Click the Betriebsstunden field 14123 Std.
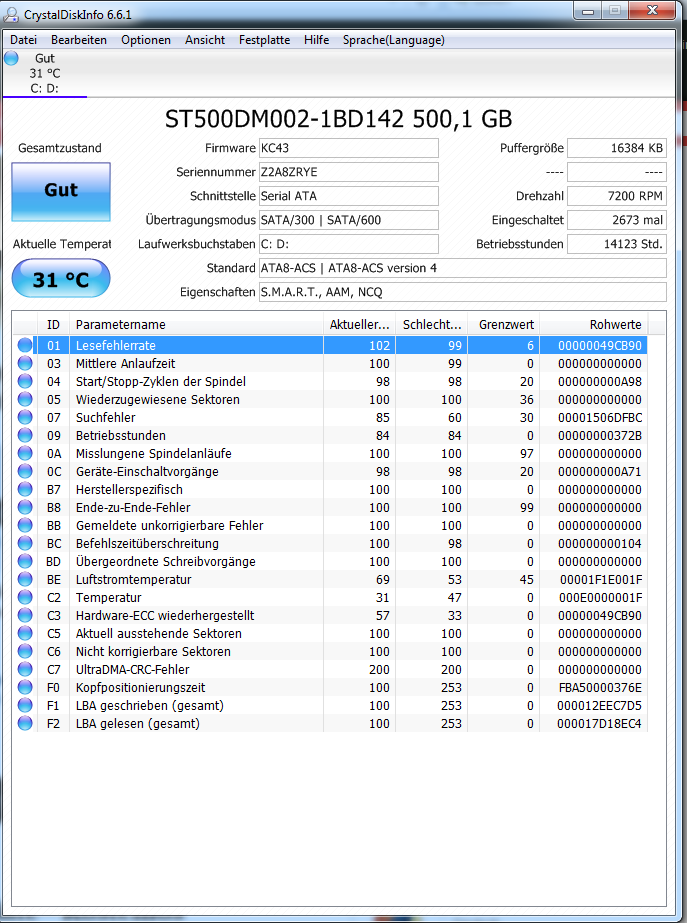The image size is (687, 923). [616, 244]
